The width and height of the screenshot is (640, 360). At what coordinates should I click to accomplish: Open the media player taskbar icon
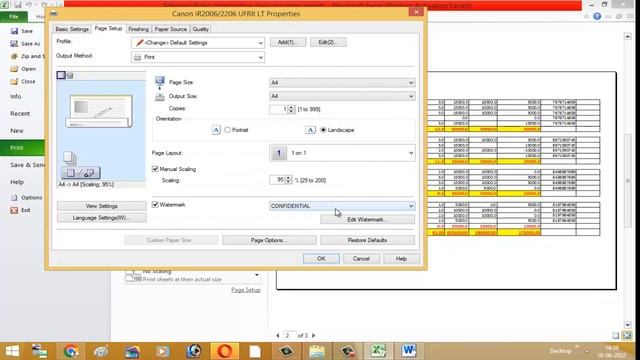tap(162, 351)
